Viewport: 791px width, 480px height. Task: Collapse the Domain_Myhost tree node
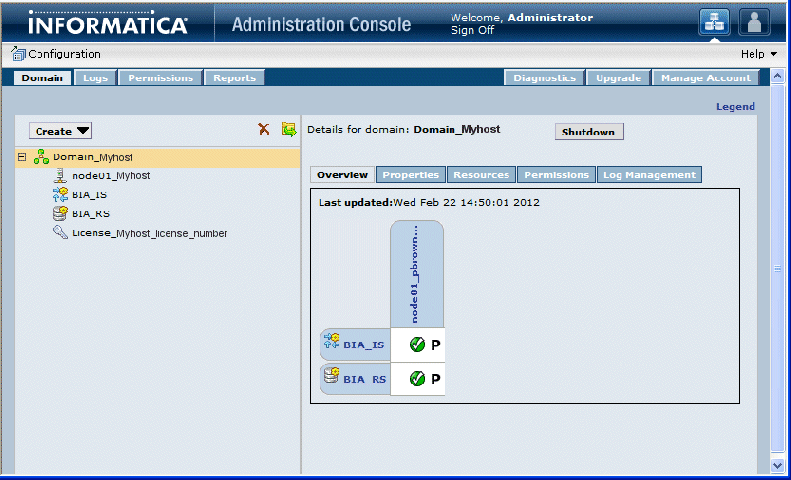pos(22,157)
